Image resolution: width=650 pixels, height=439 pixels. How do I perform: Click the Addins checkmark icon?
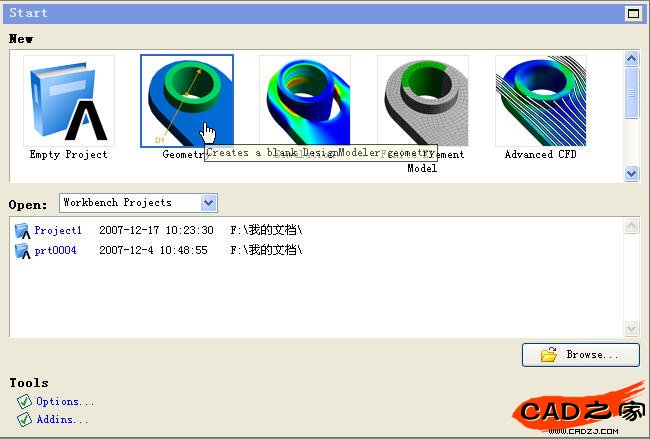pyautogui.click(x=24, y=420)
